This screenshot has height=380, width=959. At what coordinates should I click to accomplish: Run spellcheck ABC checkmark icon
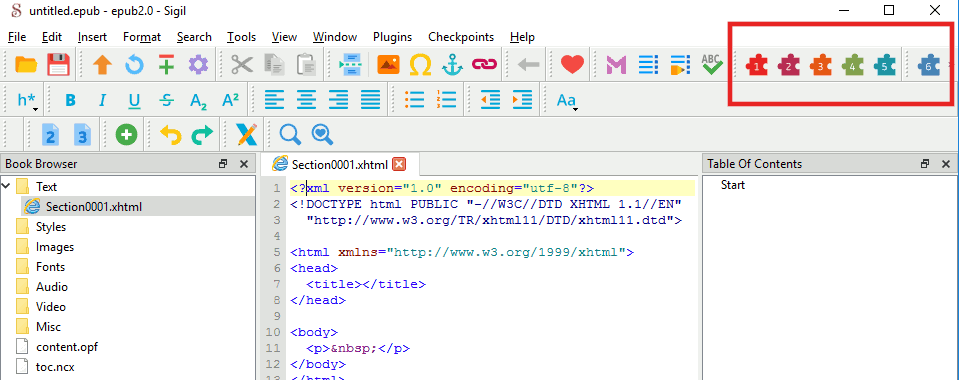[x=712, y=64]
